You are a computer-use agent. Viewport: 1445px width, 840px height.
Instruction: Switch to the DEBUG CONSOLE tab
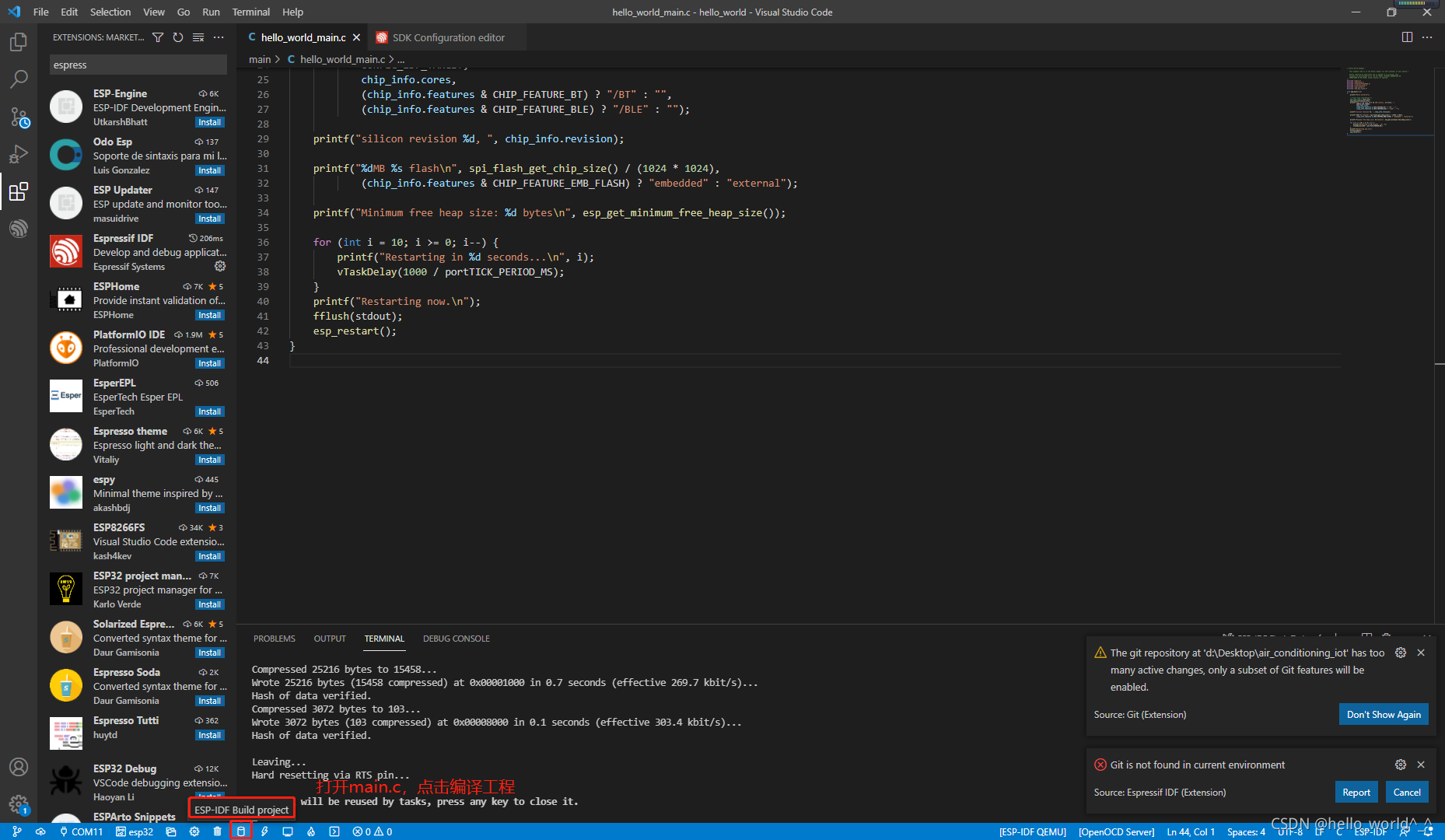click(x=457, y=639)
